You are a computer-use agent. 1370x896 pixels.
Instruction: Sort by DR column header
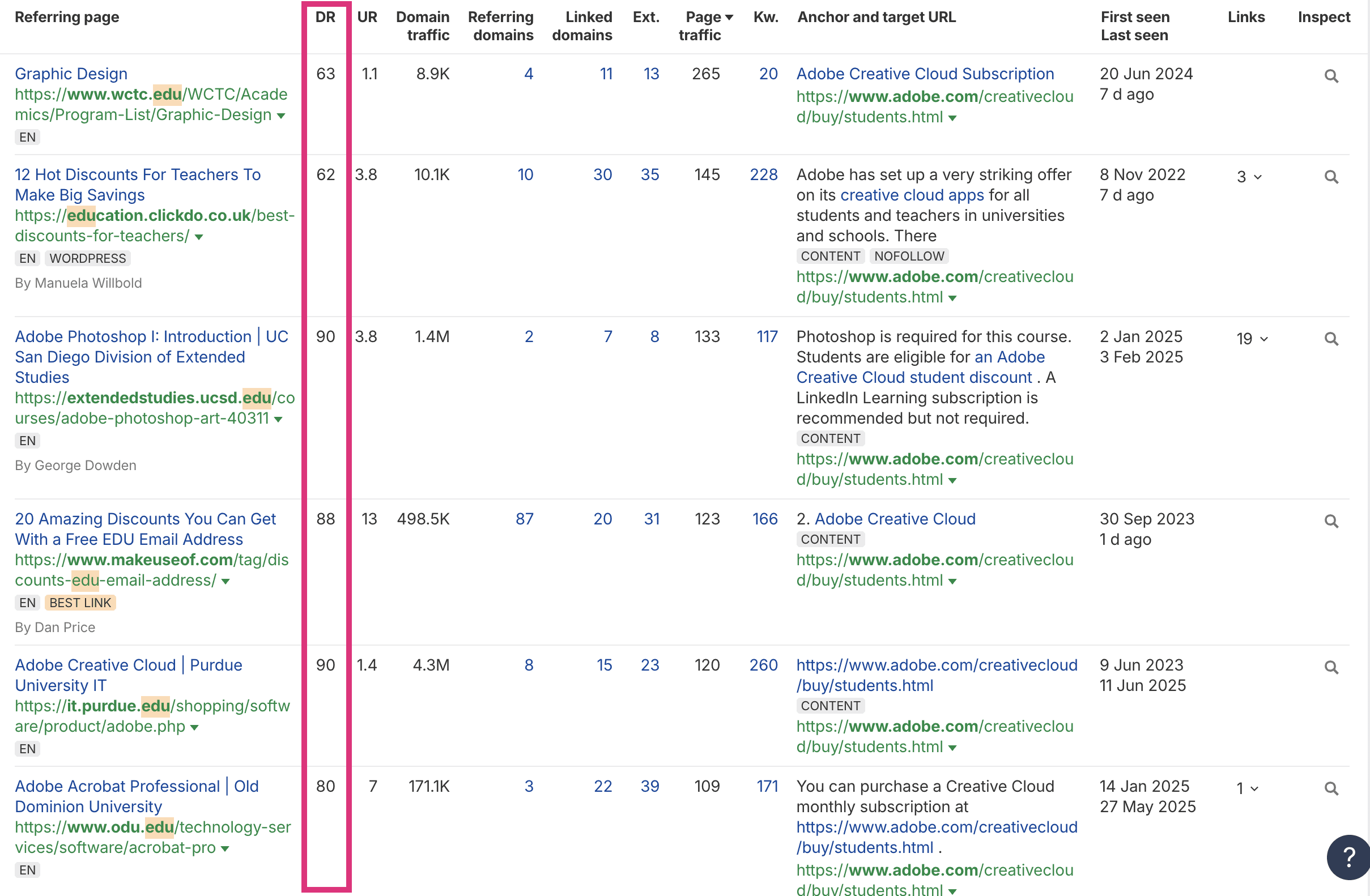(x=325, y=17)
